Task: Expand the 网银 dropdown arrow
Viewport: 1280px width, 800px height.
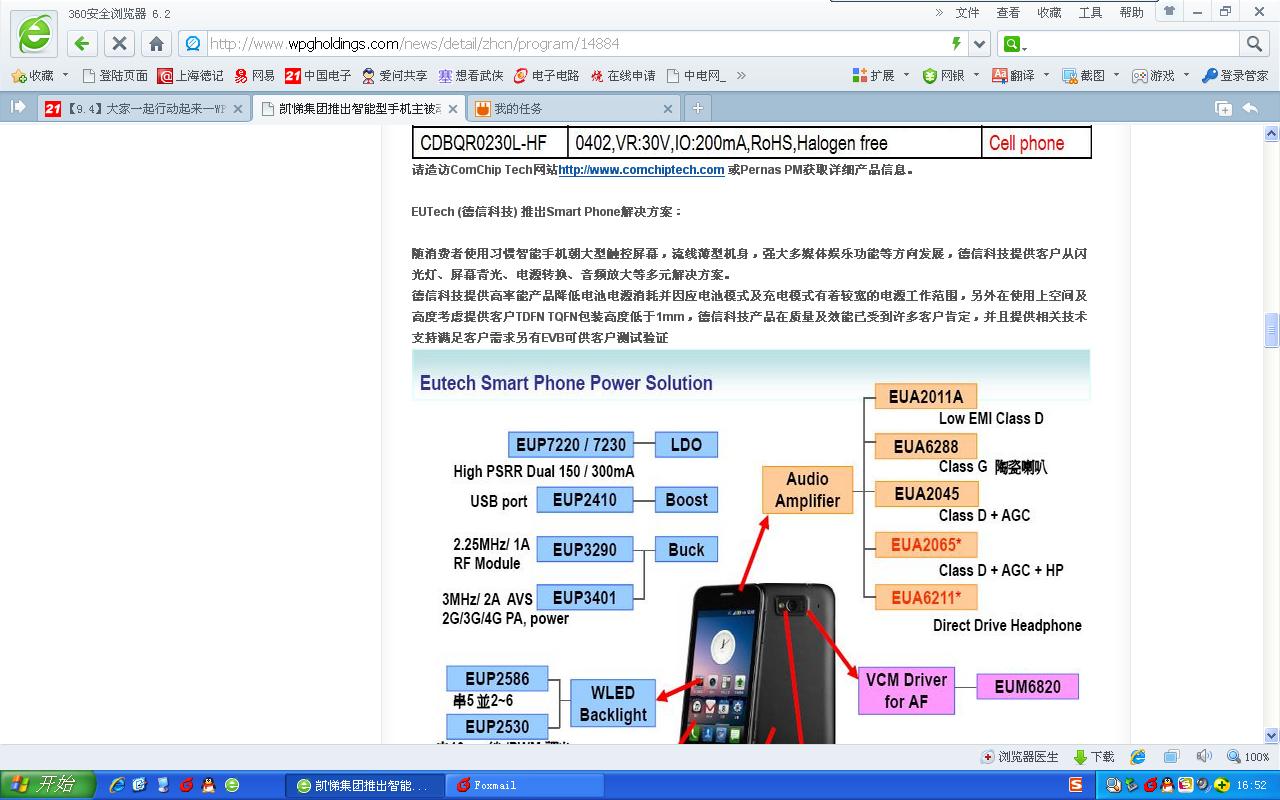Action: click(976, 75)
